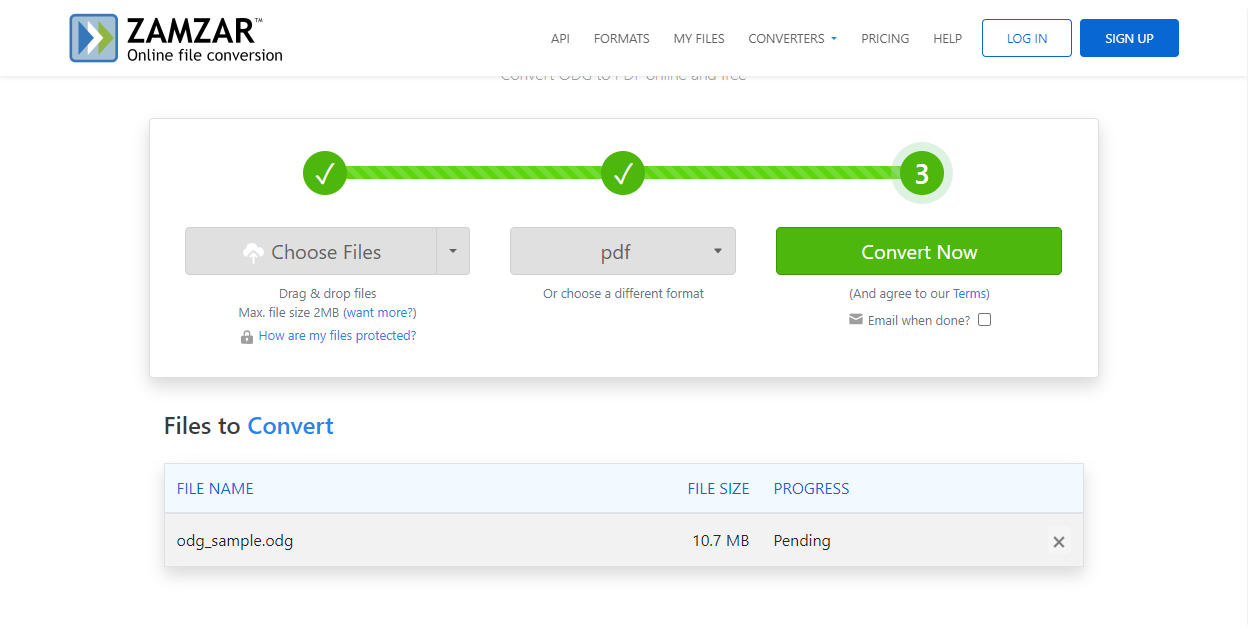Select the odg_sample.odg file name
Viewport: 1248px width, 634px height.
[235, 541]
